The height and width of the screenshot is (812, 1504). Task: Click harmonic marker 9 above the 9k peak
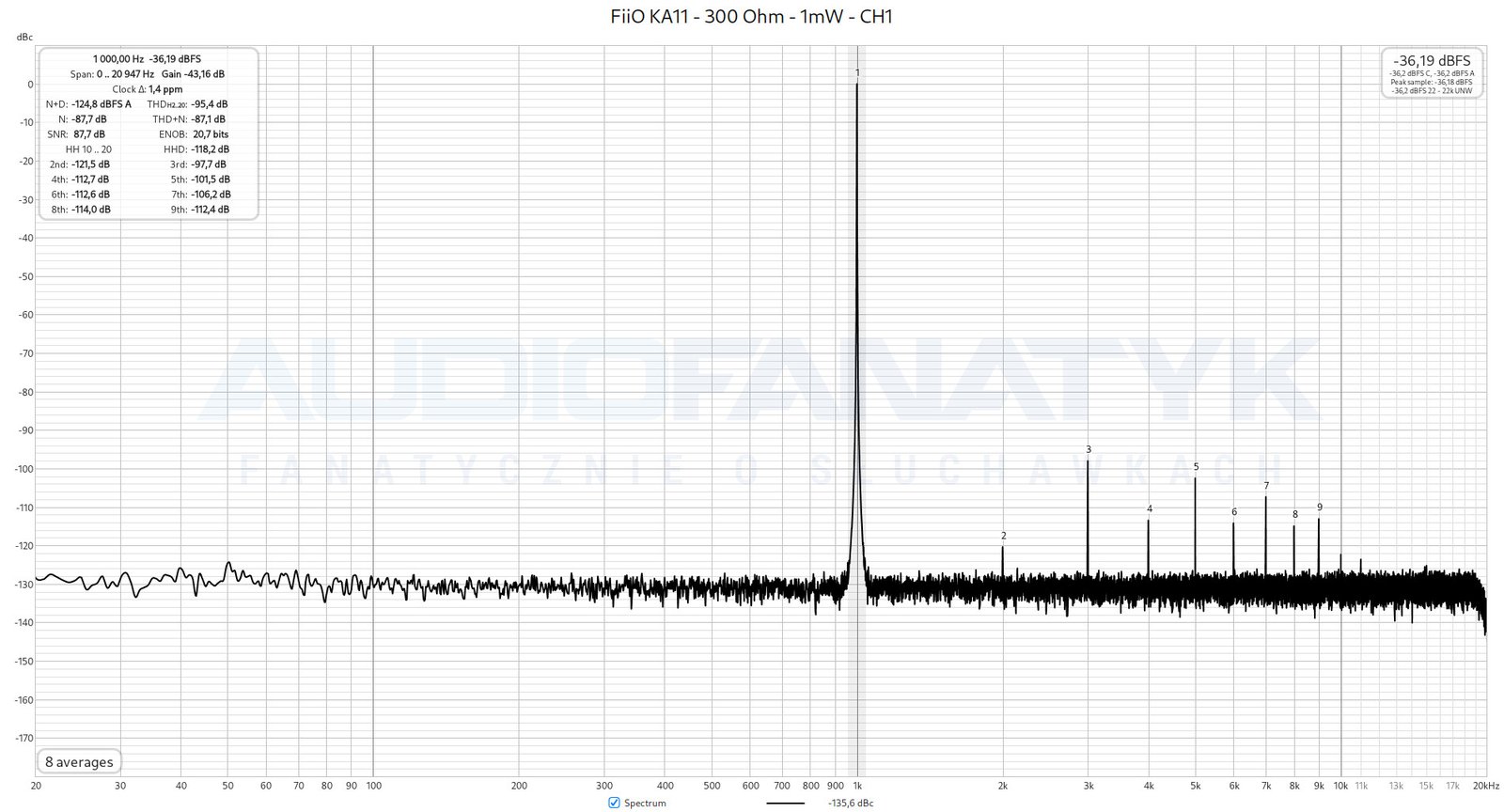pos(1319,507)
